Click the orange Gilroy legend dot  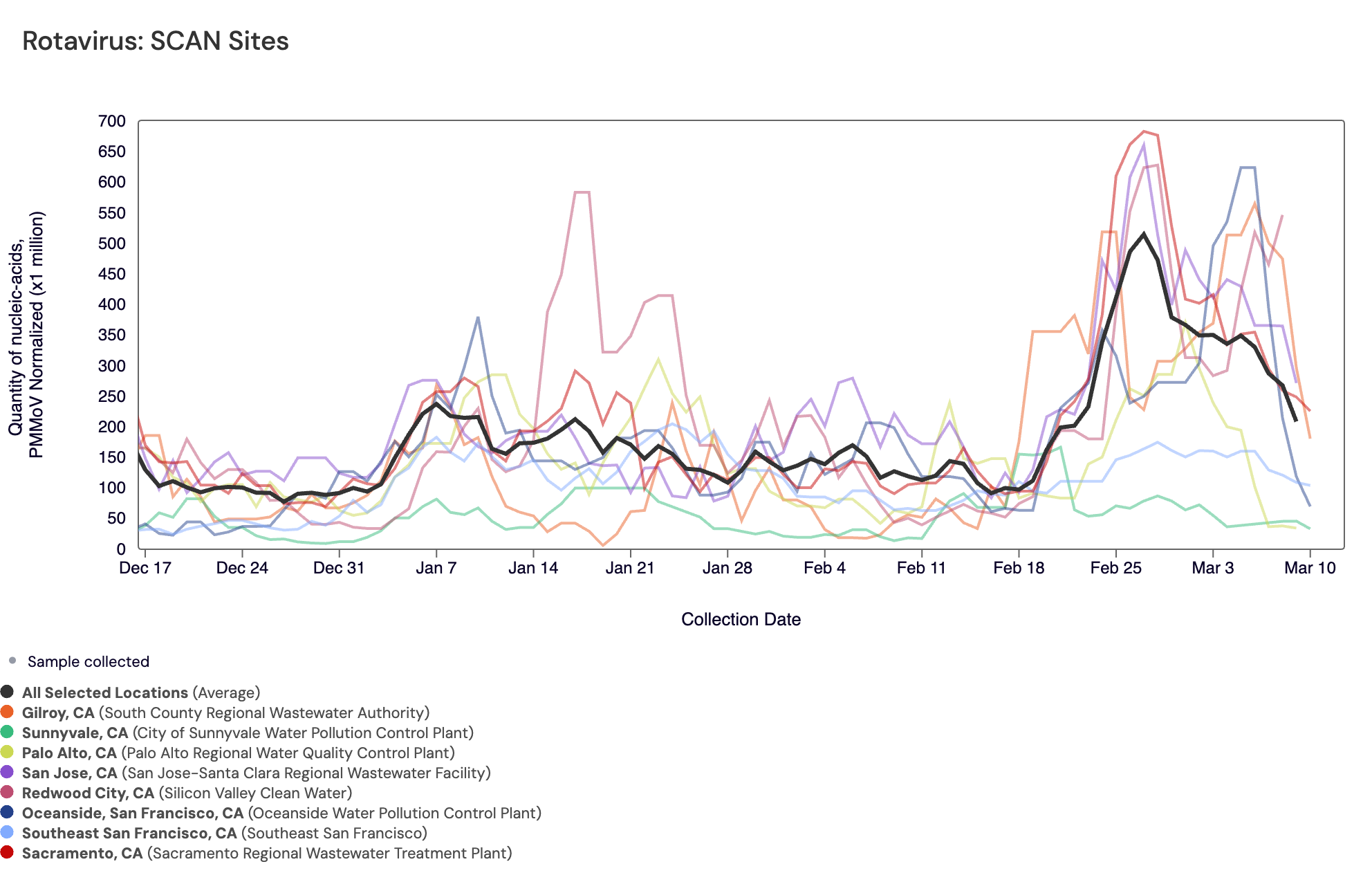point(8,712)
